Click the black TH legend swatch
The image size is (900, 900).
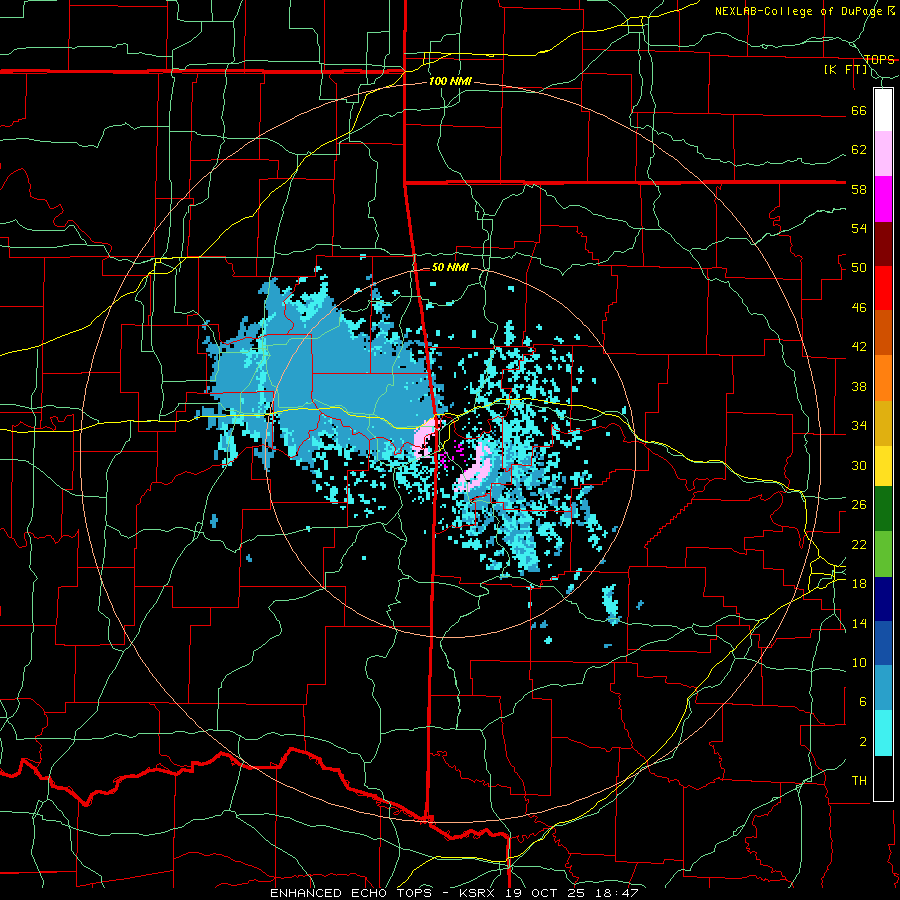tap(883, 778)
